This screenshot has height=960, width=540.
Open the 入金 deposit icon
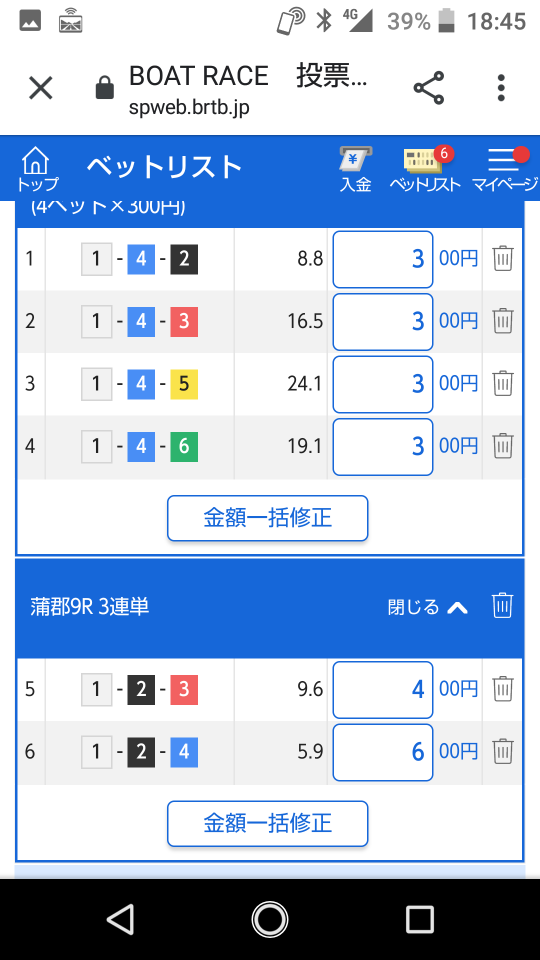click(x=356, y=168)
